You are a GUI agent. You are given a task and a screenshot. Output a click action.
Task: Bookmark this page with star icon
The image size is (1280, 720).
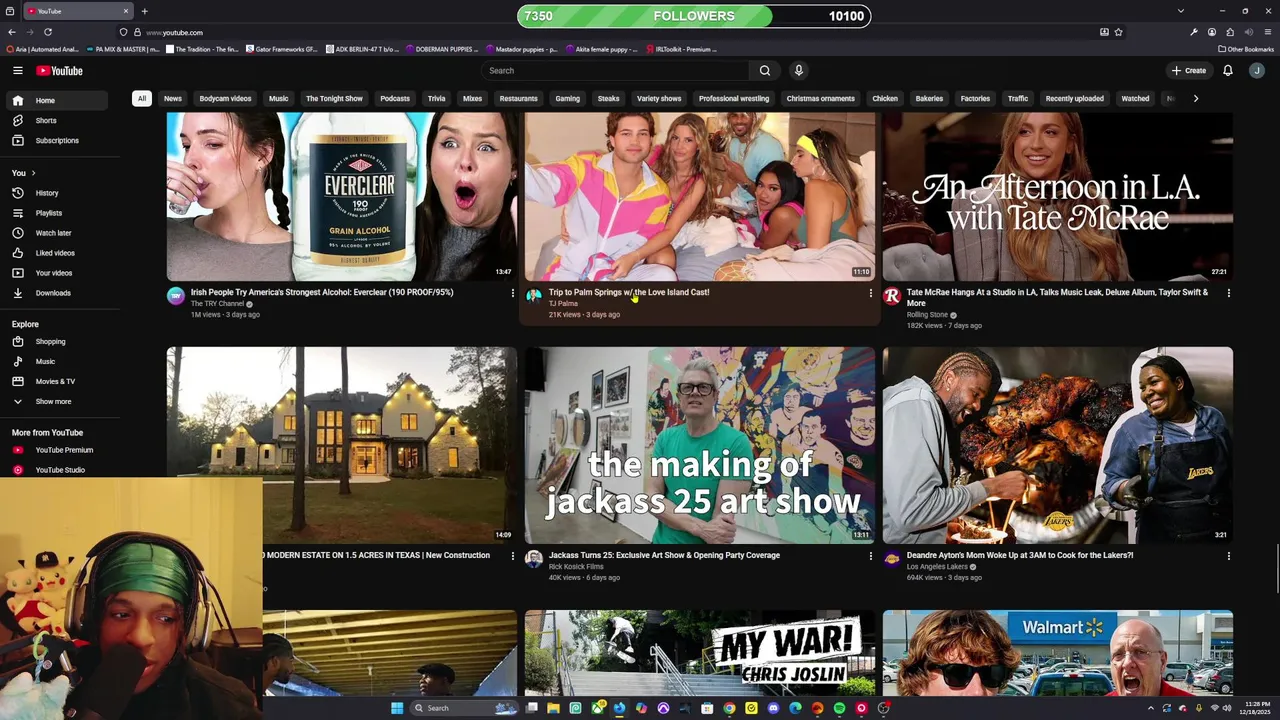(x=1118, y=32)
